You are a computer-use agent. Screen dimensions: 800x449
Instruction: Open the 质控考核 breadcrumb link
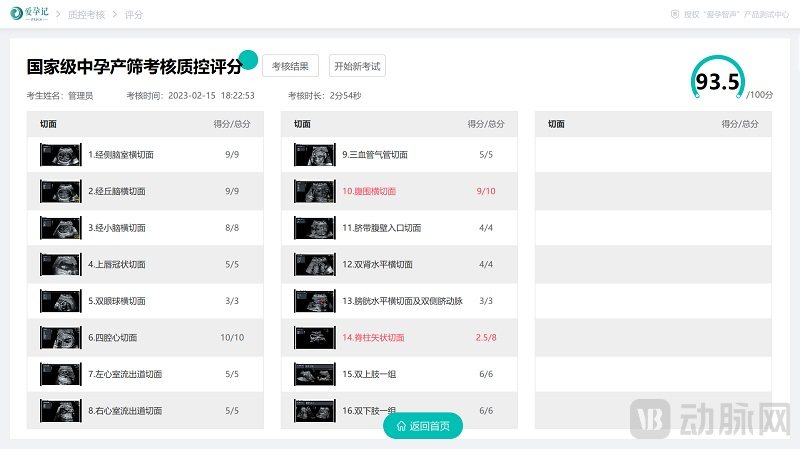(x=86, y=15)
